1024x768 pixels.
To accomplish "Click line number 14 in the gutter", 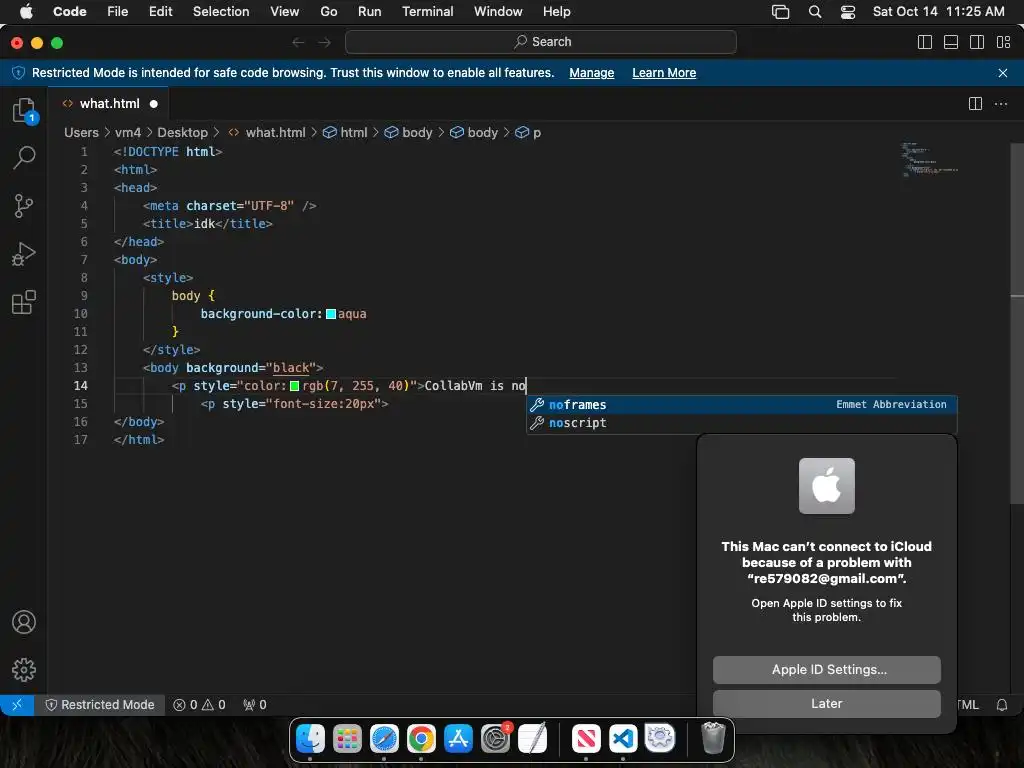I will tap(80, 386).
